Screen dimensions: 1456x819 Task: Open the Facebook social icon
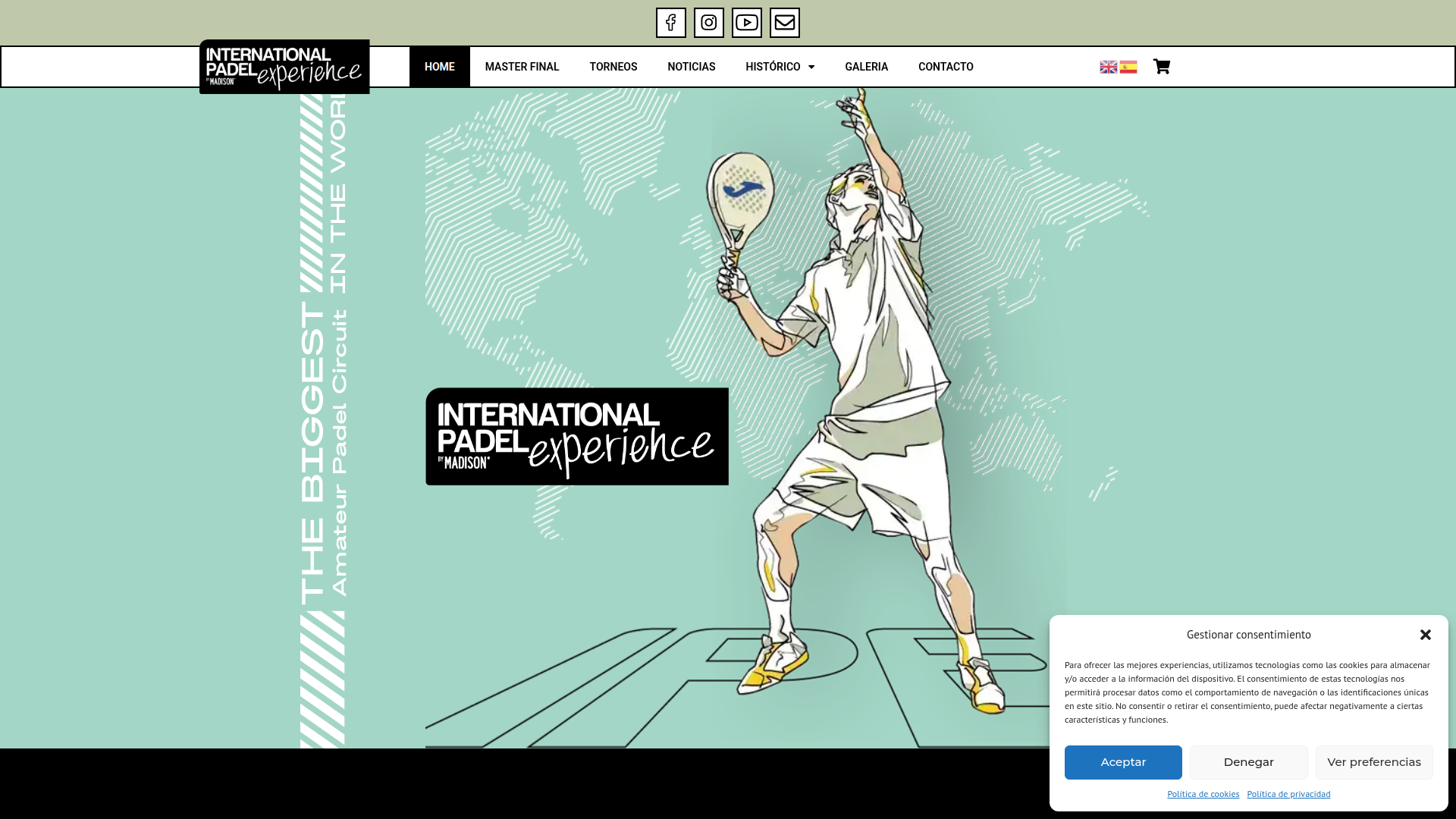pos(670,23)
